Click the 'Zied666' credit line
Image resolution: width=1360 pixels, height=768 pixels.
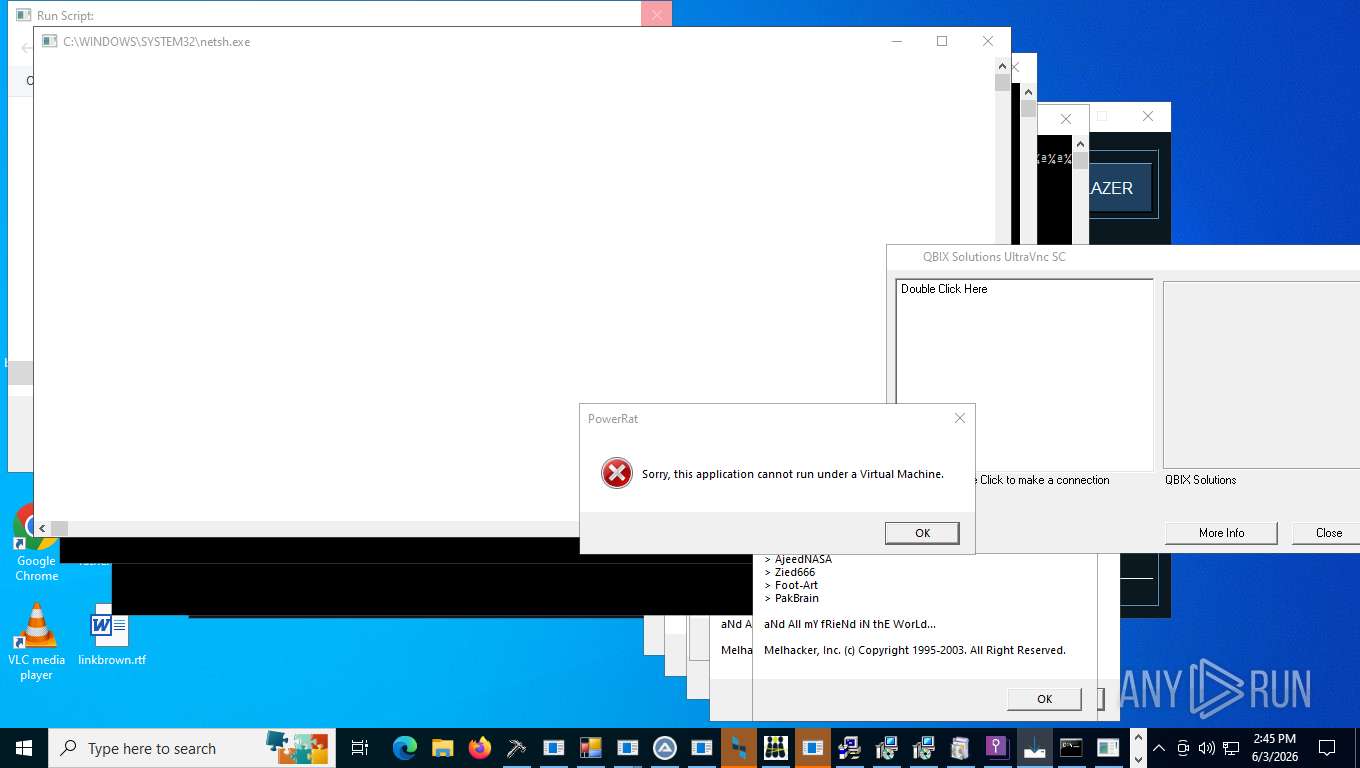[795, 572]
